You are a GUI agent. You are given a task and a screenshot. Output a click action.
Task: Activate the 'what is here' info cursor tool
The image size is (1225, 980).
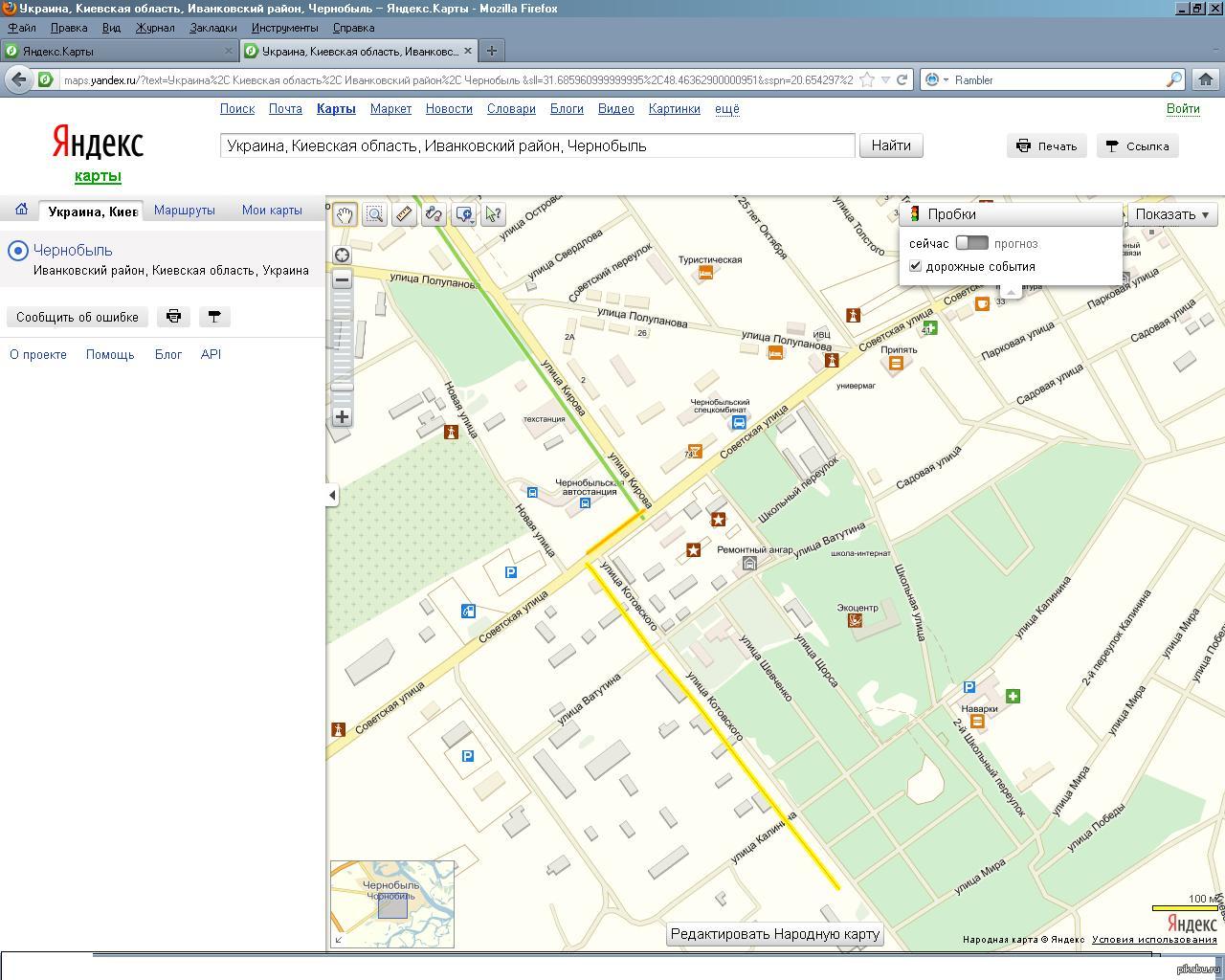[493, 214]
